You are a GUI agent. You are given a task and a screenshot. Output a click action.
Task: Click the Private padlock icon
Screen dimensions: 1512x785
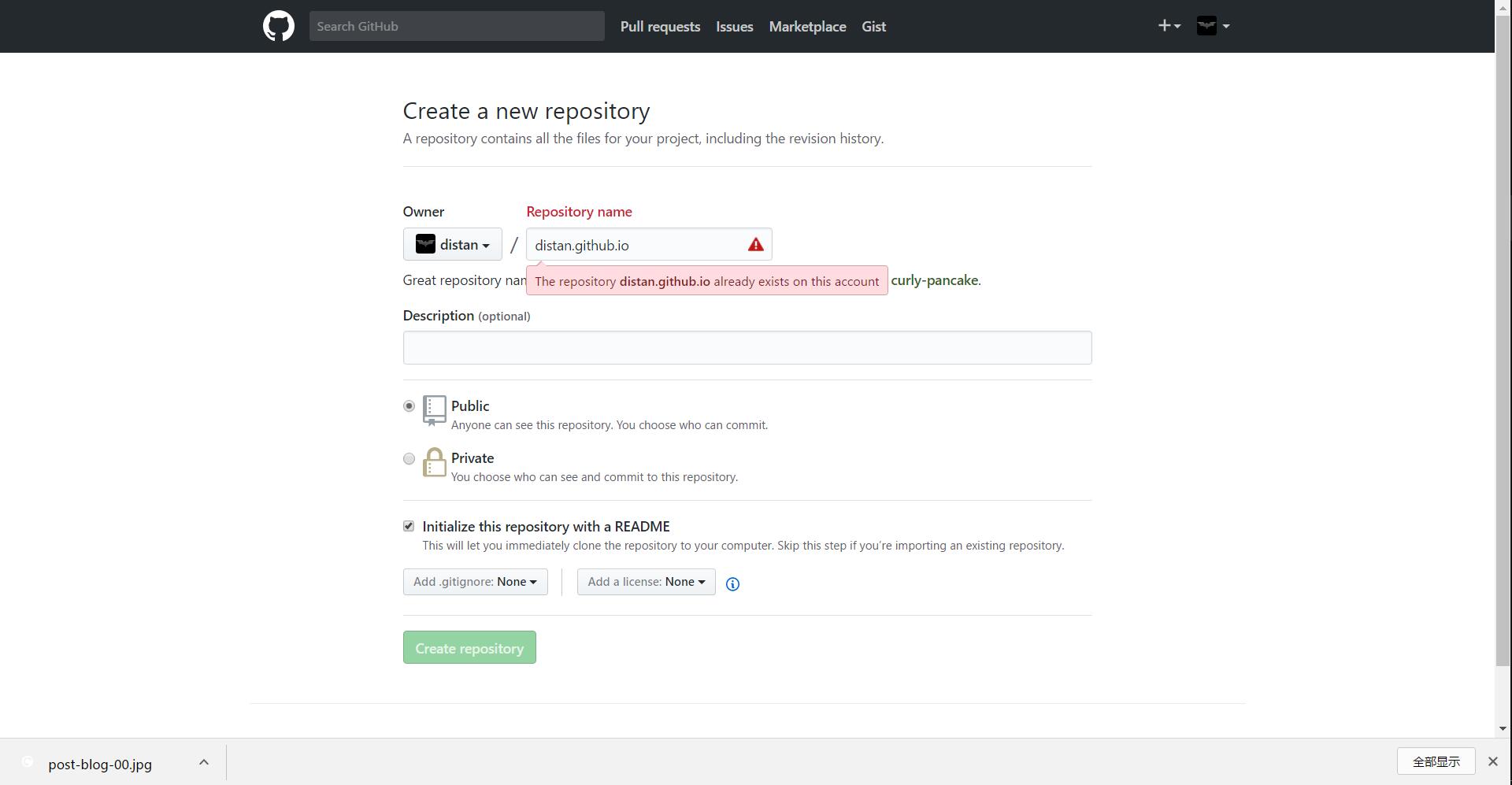[434, 462]
